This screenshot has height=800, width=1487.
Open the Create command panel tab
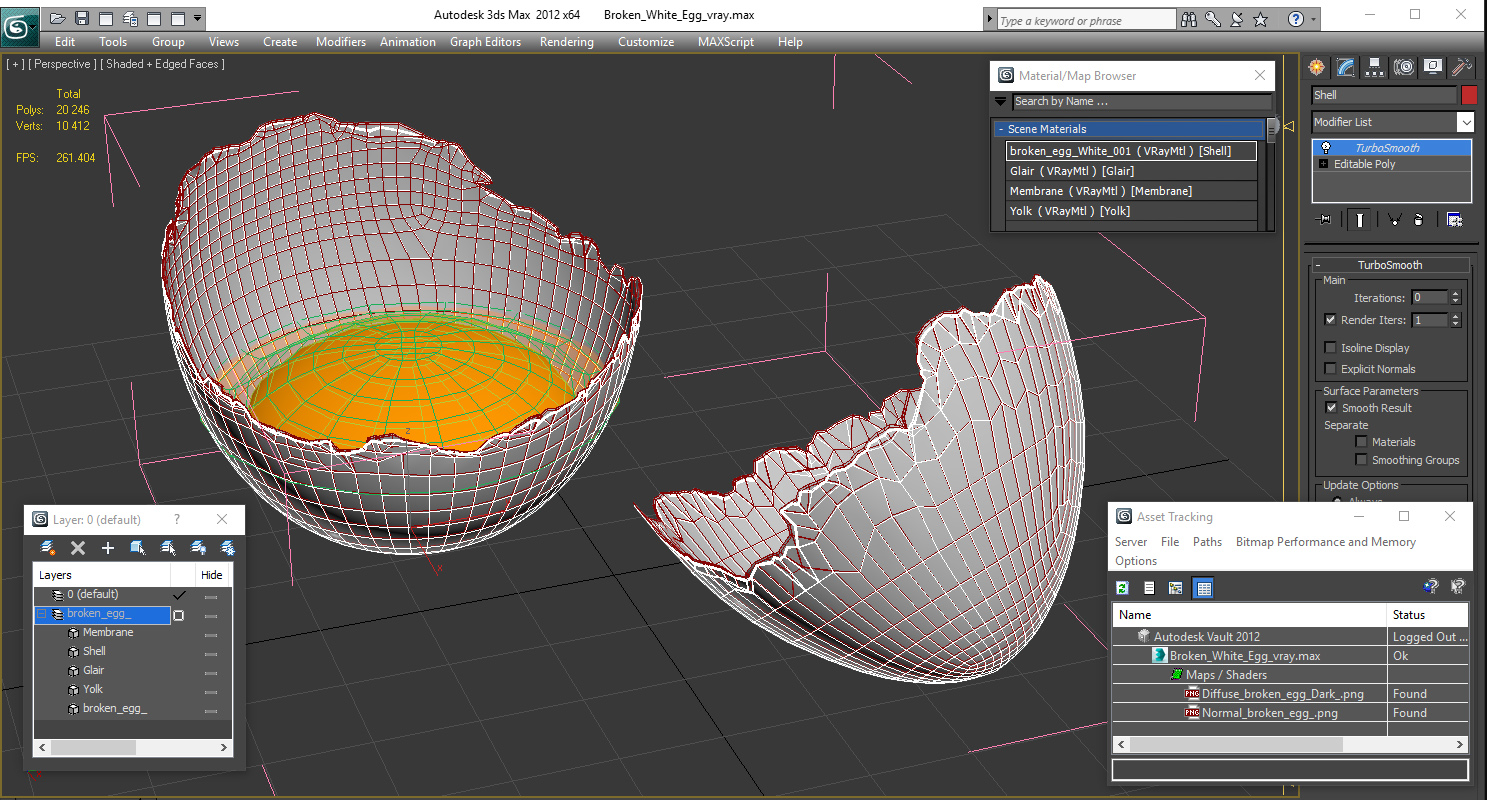click(x=1317, y=67)
